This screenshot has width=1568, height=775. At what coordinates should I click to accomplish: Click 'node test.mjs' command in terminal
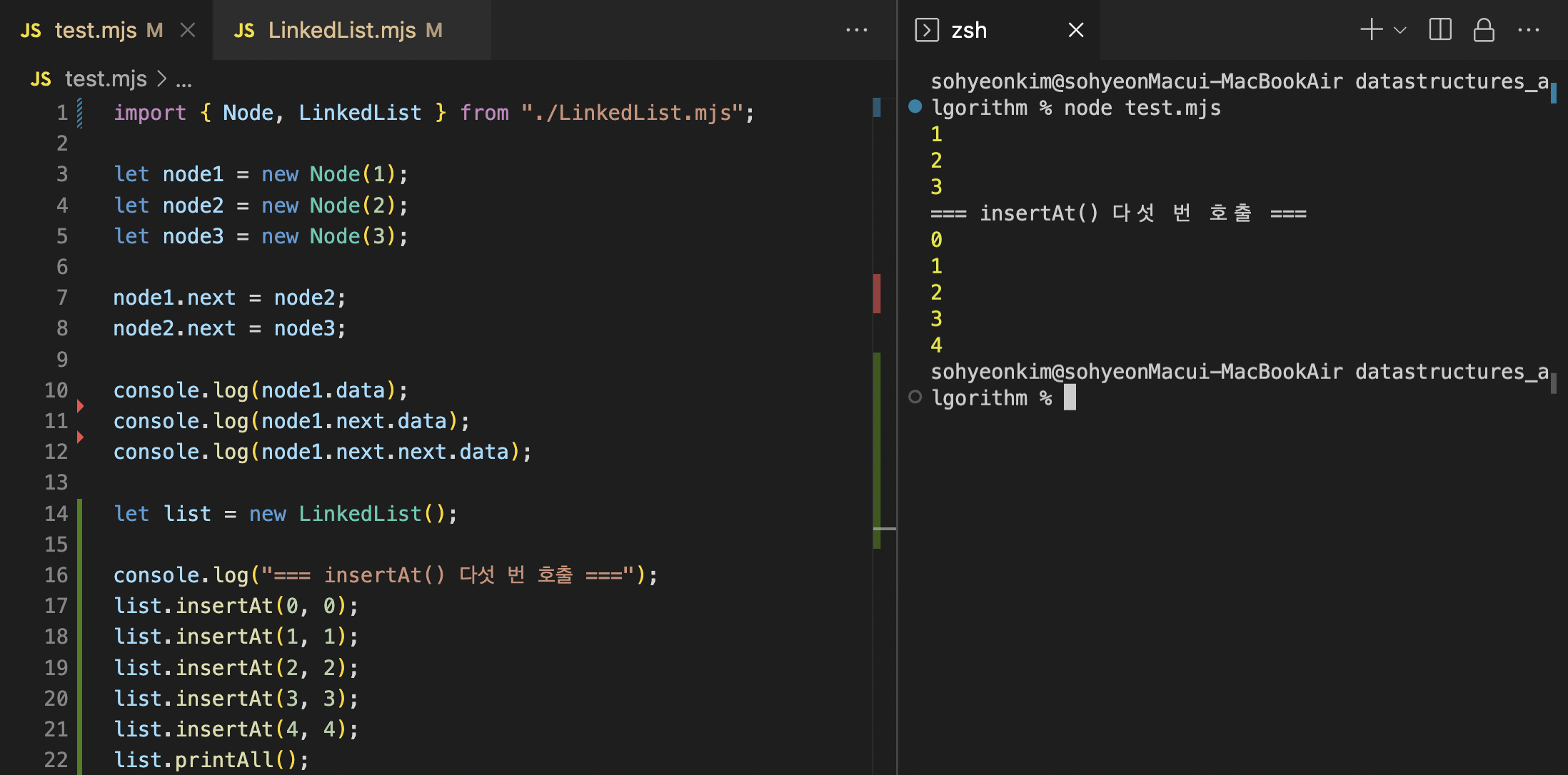1142,108
